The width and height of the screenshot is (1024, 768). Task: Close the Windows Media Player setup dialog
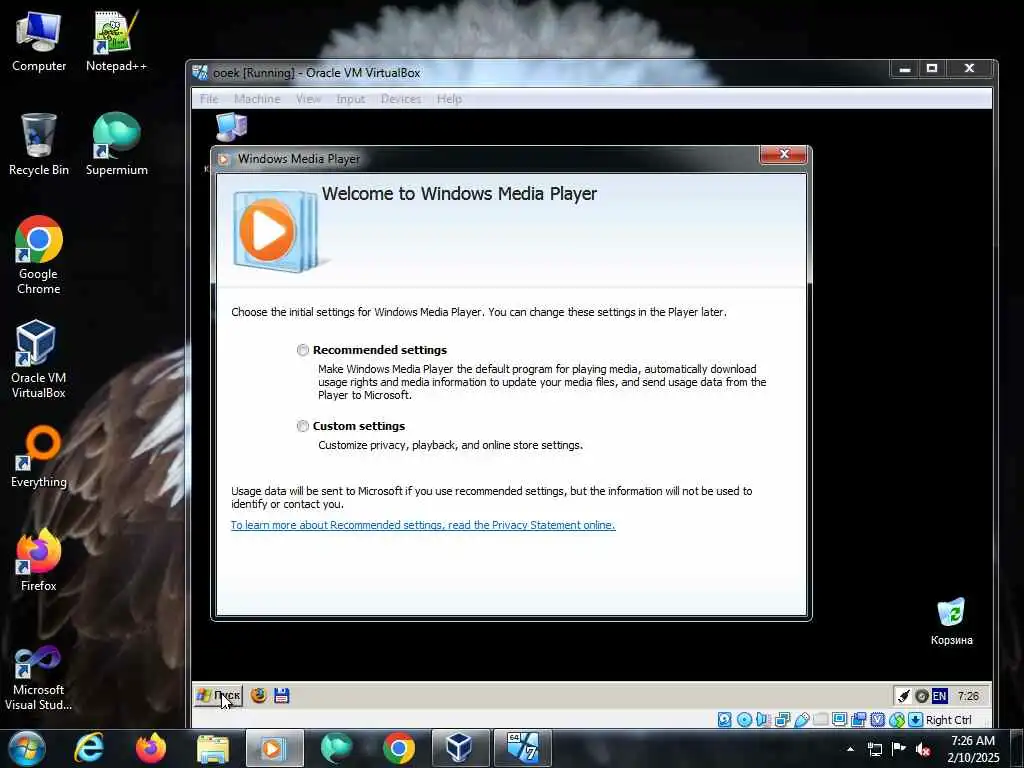click(784, 154)
